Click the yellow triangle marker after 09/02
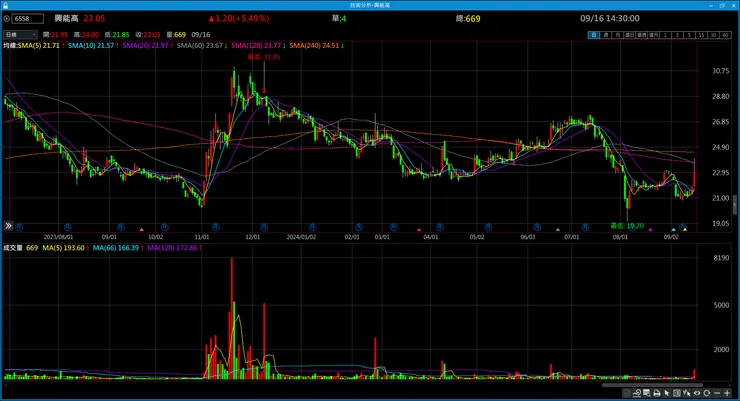 685,230
